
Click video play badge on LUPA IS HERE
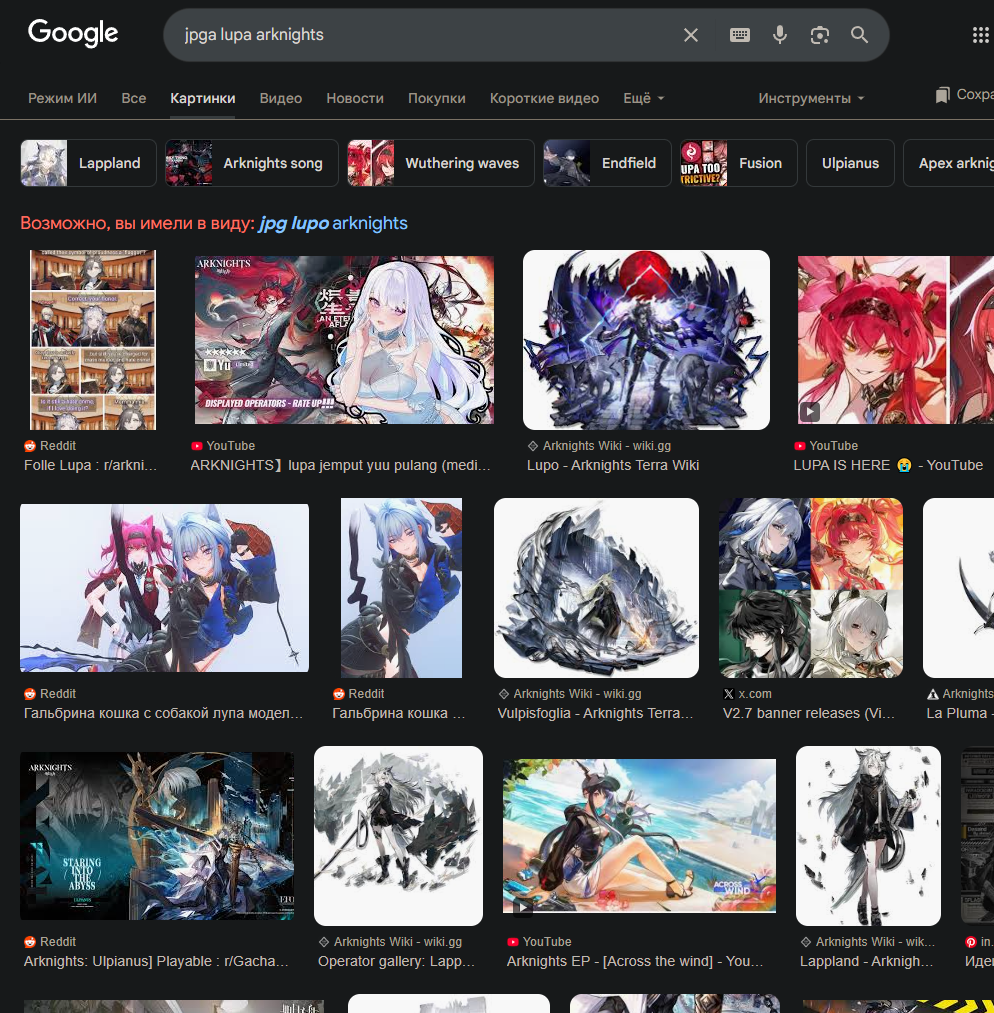click(x=809, y=412)
